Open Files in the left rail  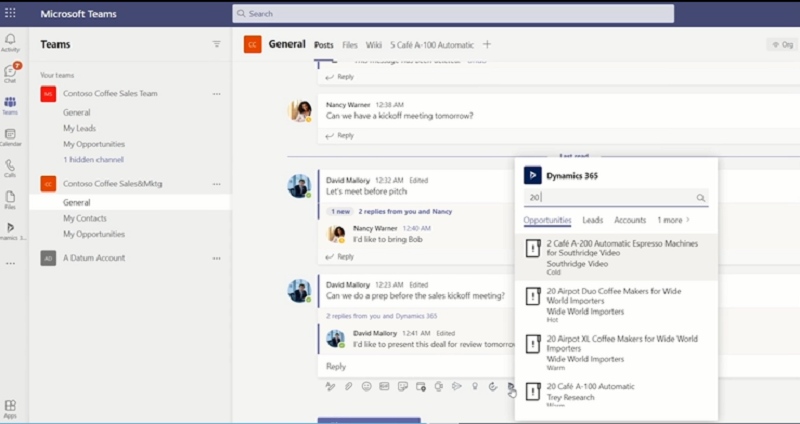(10, 200)
